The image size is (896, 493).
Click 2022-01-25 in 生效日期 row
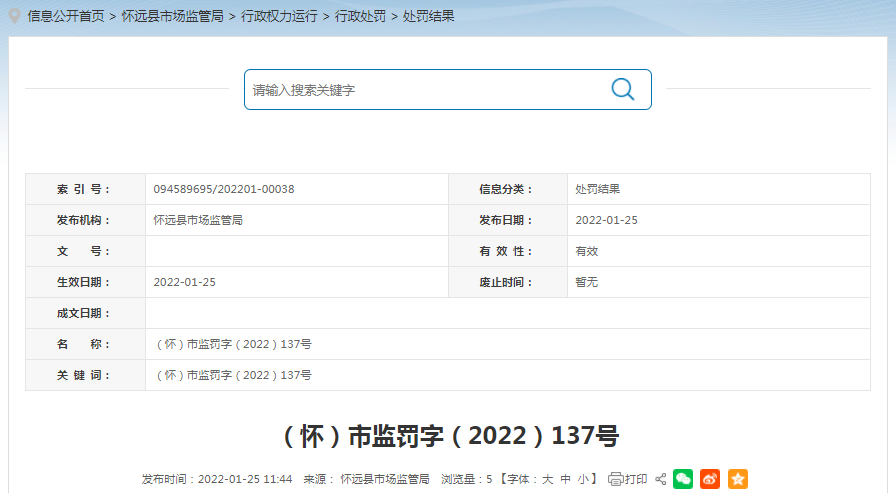point(185,282)
